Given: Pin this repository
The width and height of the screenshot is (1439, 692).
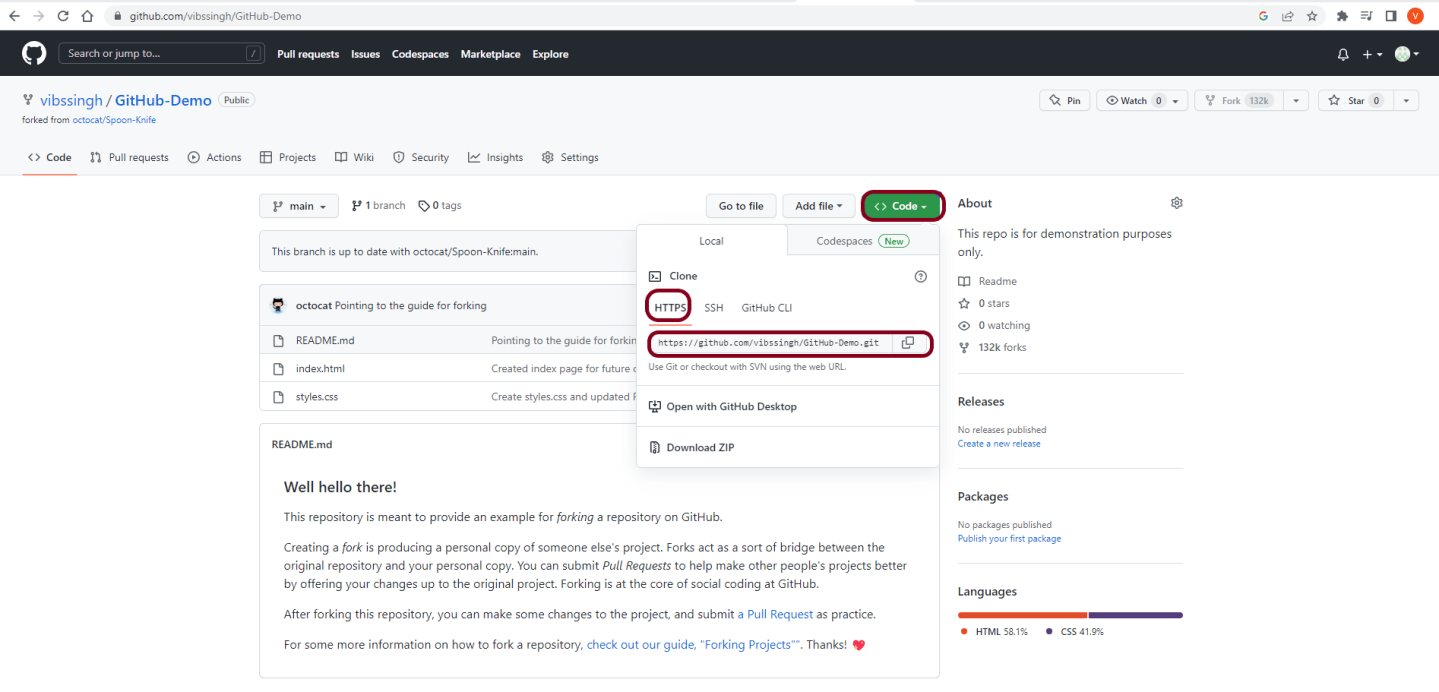Looking at the screenshot, I should (1065, 101).
